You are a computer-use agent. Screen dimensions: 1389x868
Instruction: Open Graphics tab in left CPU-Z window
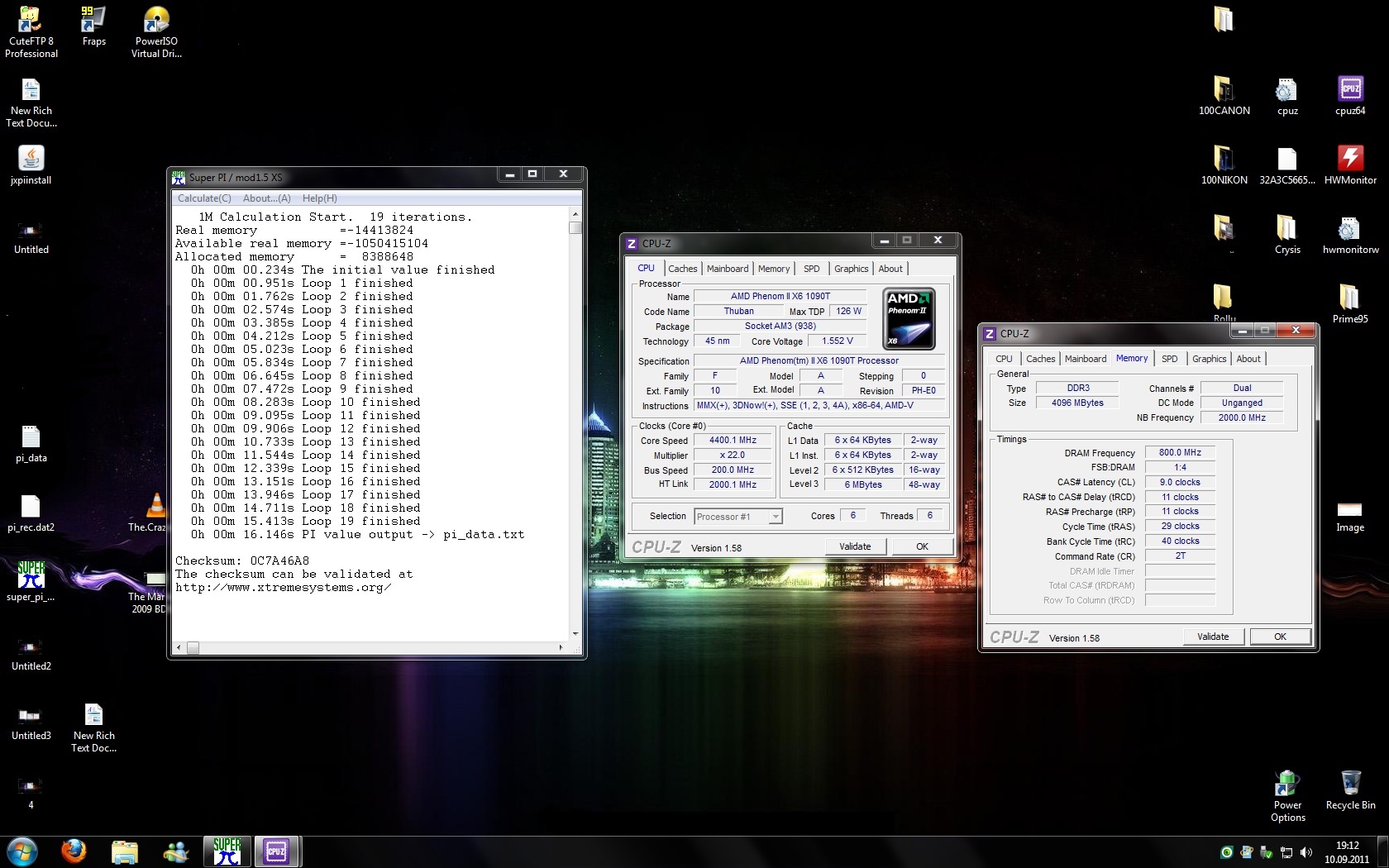[851, 269]
